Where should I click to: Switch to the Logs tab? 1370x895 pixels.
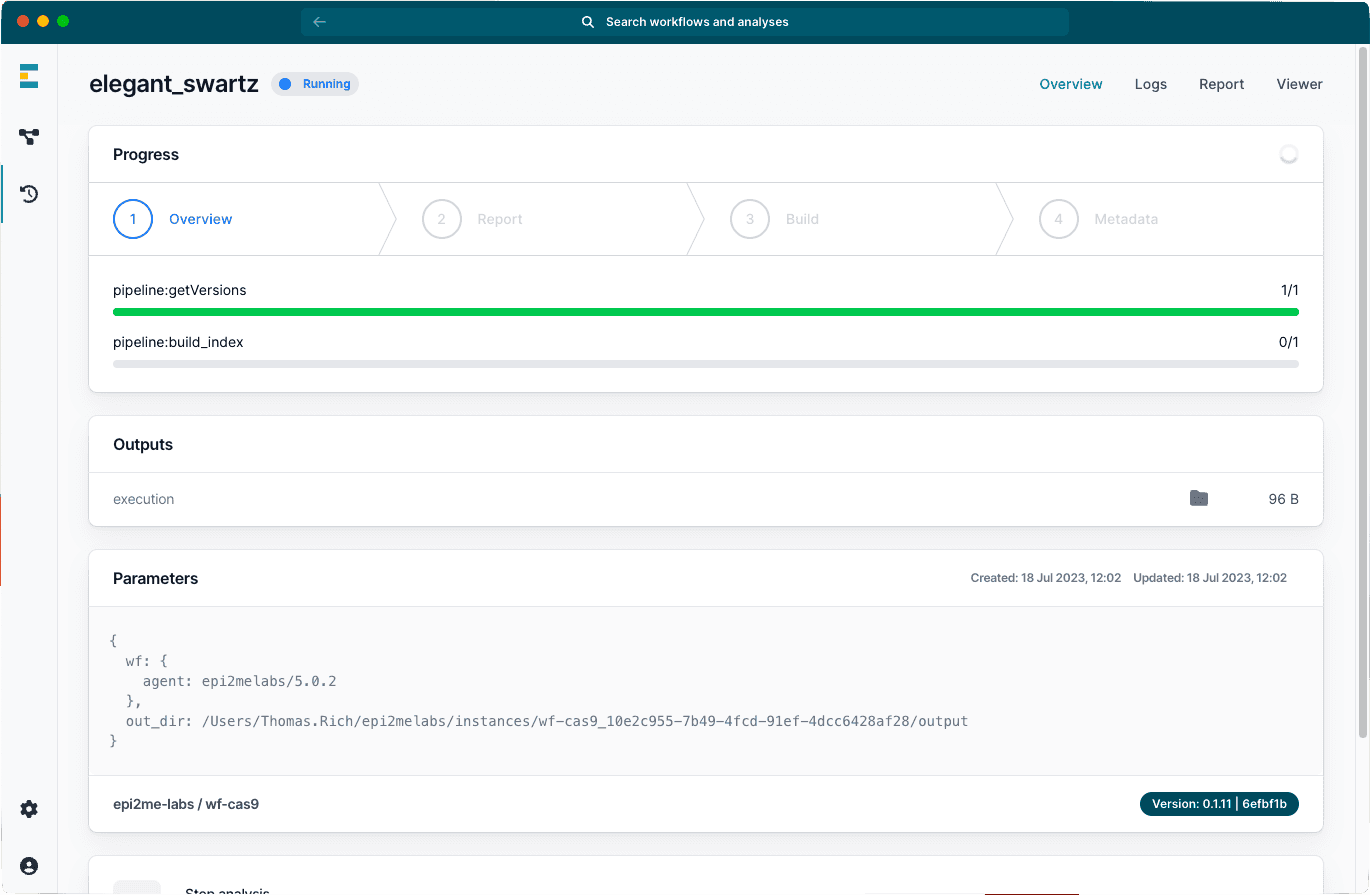pos(1150,84)
